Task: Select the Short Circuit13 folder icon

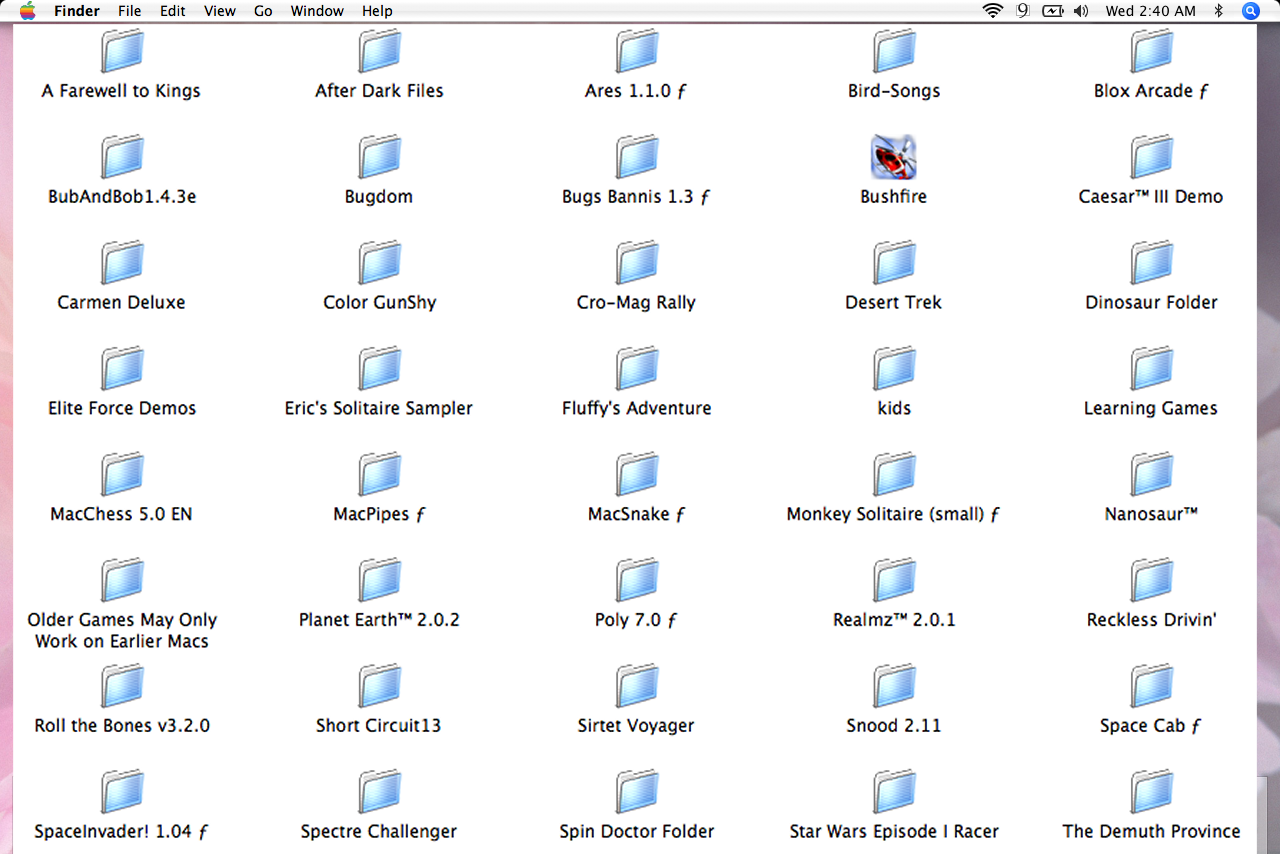Action: pos(380,686)
